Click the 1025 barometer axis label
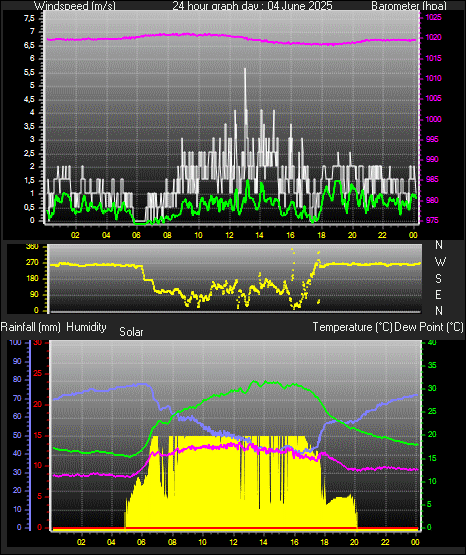Screen dimensions: 466x555 433,17
